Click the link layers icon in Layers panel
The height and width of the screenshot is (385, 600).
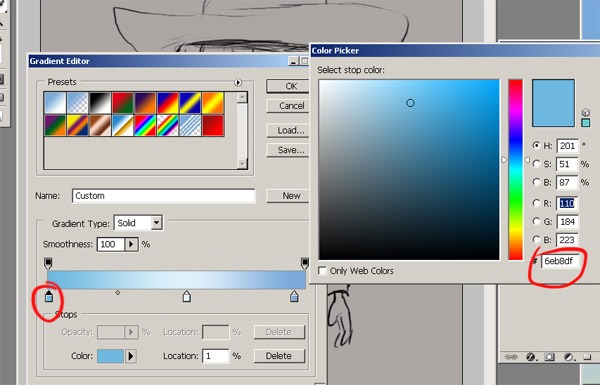(x=511, y=357)
